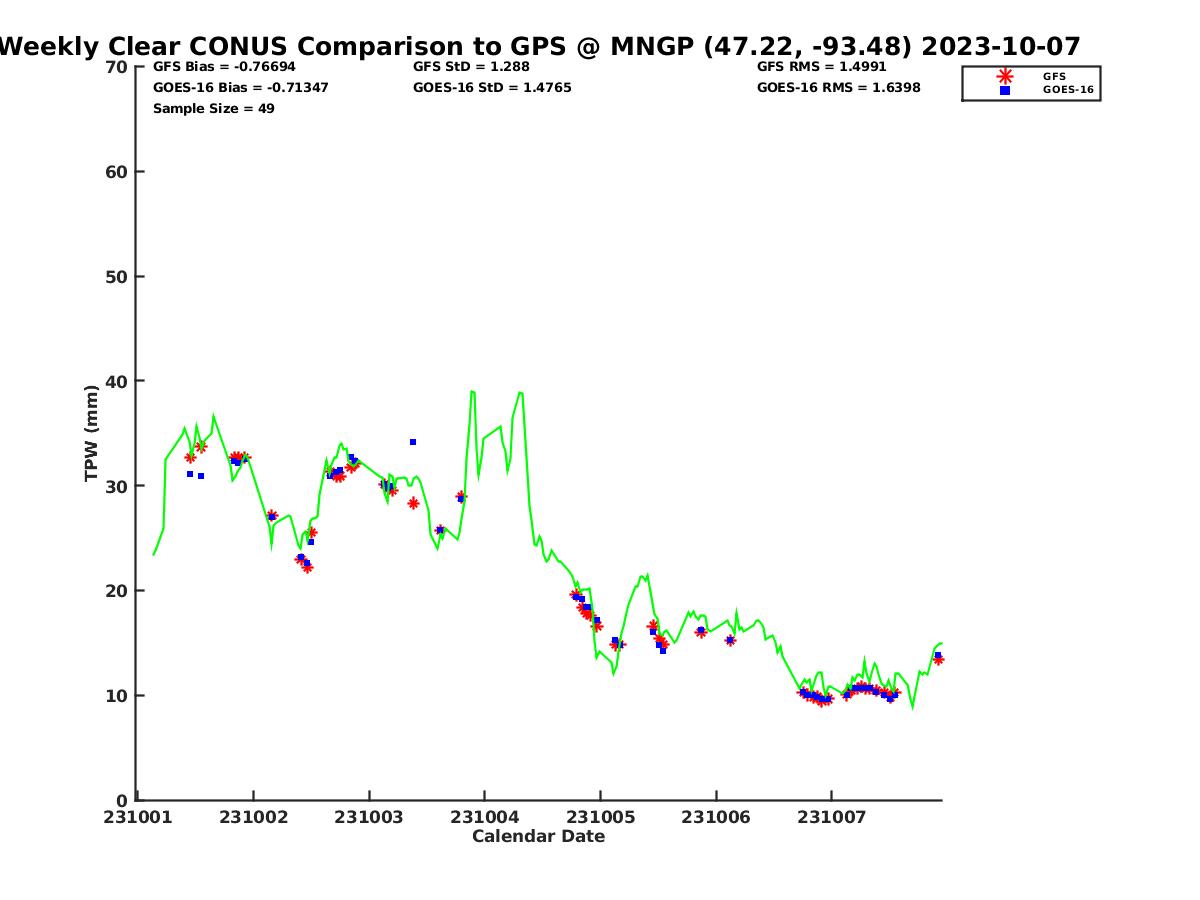
Task: Click x-axis tick label 231006
Action: (x=716, y=817)
